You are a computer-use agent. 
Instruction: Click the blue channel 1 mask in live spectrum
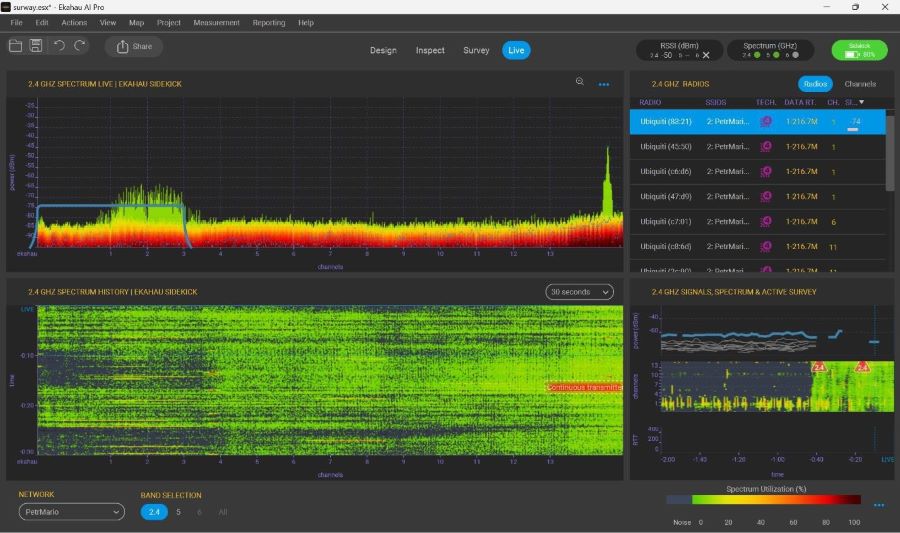(x=110, y=227)
